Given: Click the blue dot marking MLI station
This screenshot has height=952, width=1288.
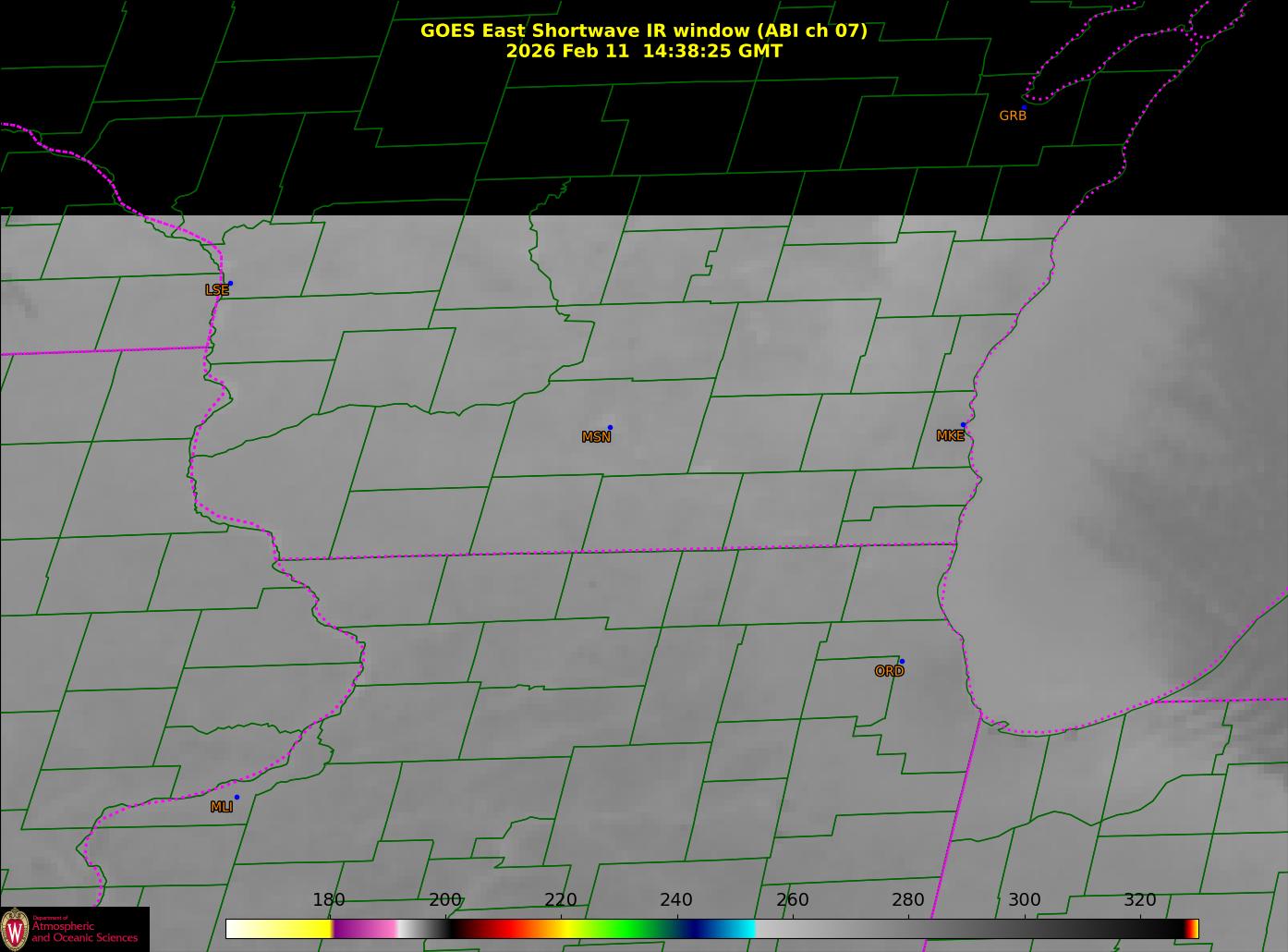Looking at the screenshot, I should click(237, 797).
